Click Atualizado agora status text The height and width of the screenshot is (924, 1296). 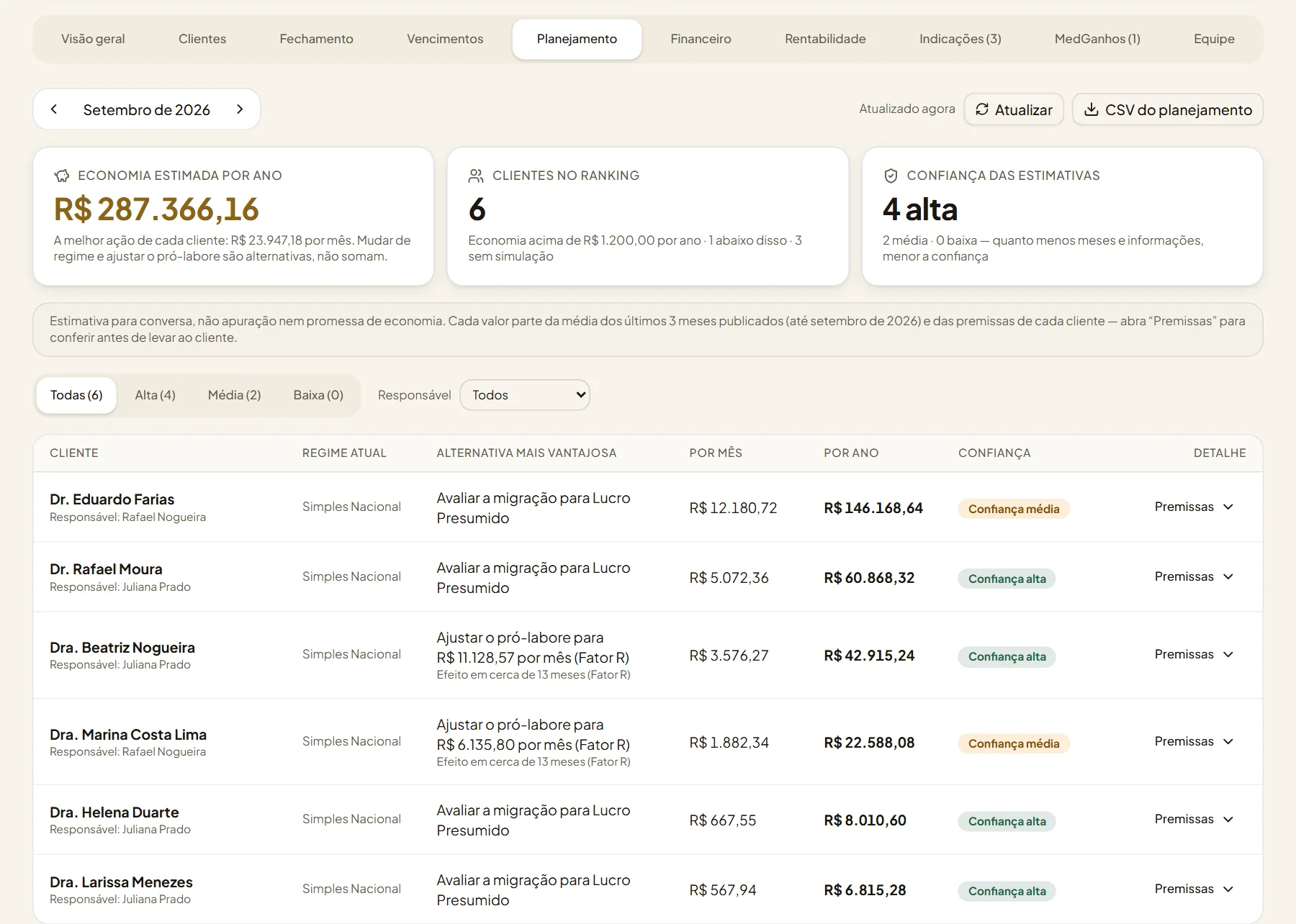(907, 109)
